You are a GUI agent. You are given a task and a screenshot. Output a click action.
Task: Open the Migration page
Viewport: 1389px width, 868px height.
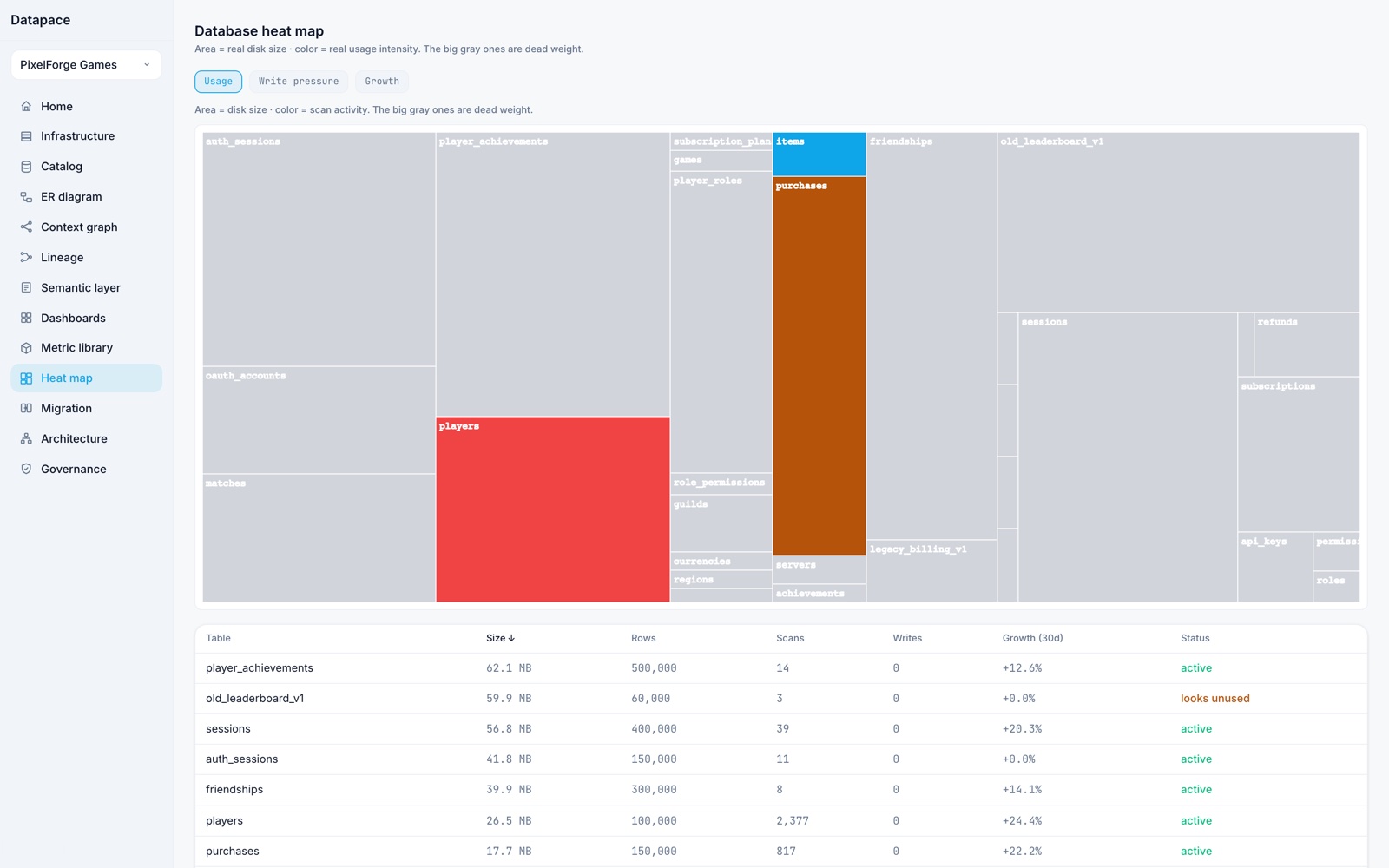click(x=86, y=408)
